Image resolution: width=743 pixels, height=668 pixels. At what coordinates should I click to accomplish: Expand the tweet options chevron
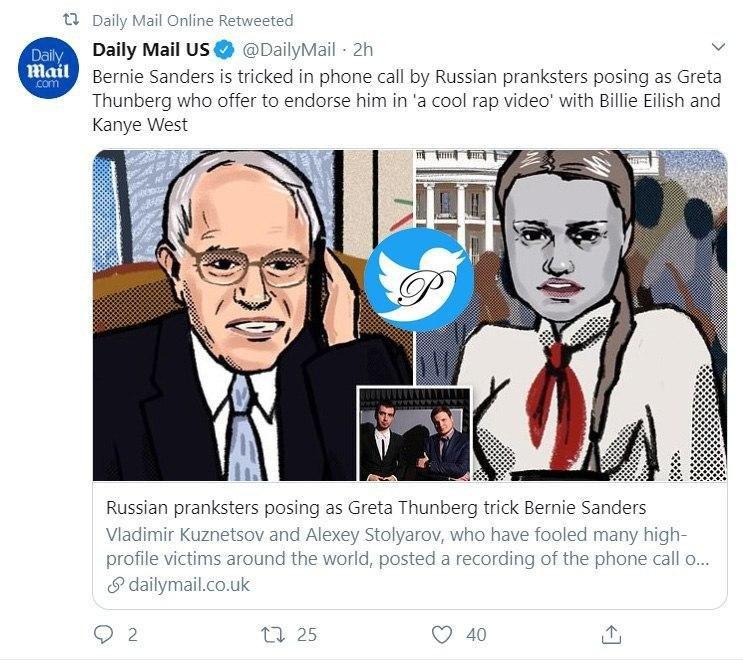717,47
